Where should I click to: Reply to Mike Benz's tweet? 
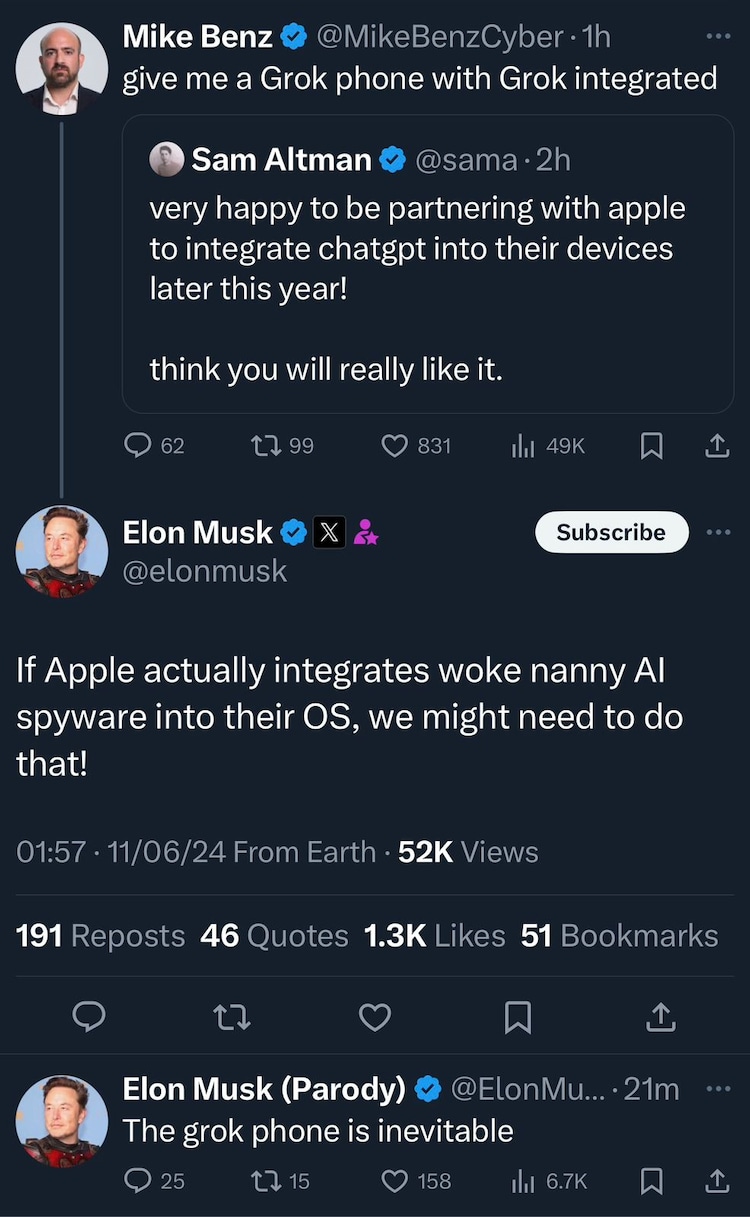click(137, 446)
